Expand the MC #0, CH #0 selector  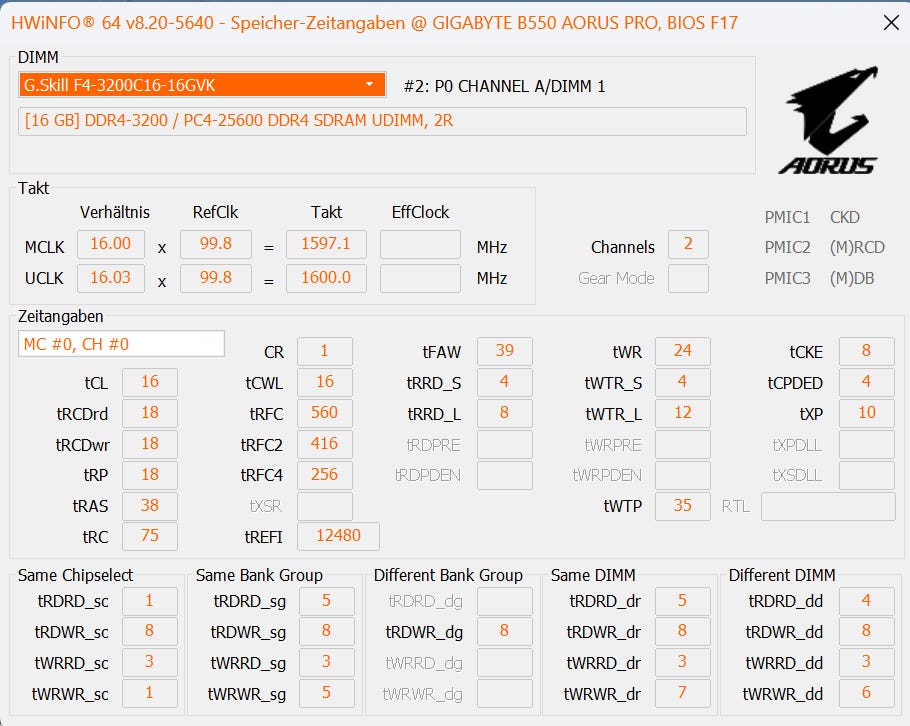(x=121, y=344)
